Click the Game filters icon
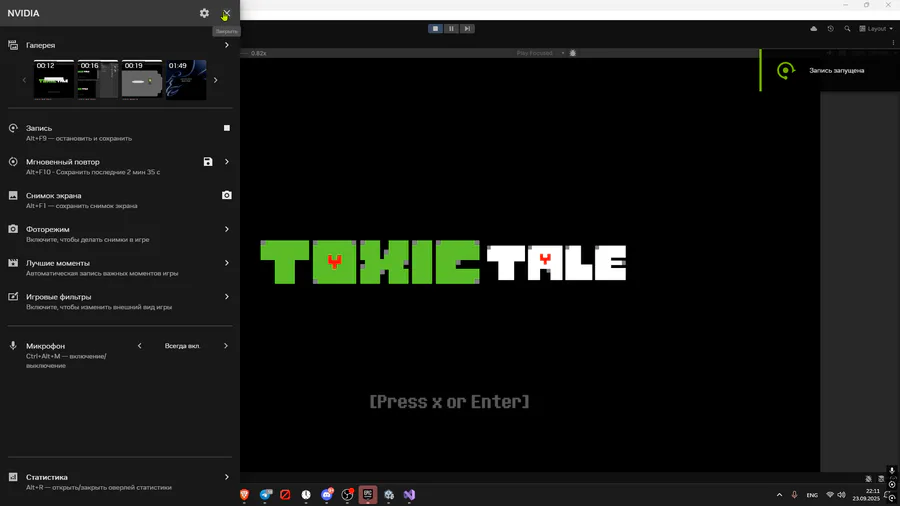900x506 pixels. 13,297
